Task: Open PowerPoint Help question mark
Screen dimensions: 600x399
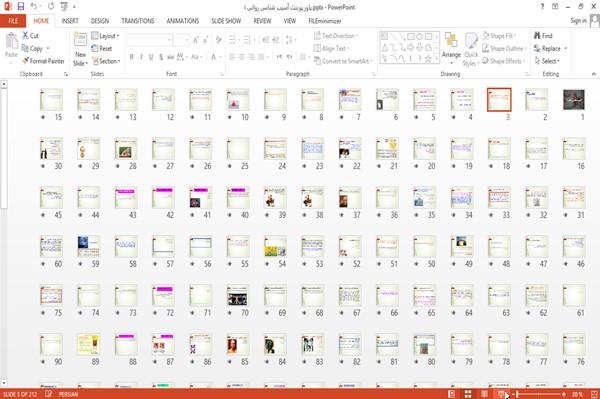Action: pos(542,7)
